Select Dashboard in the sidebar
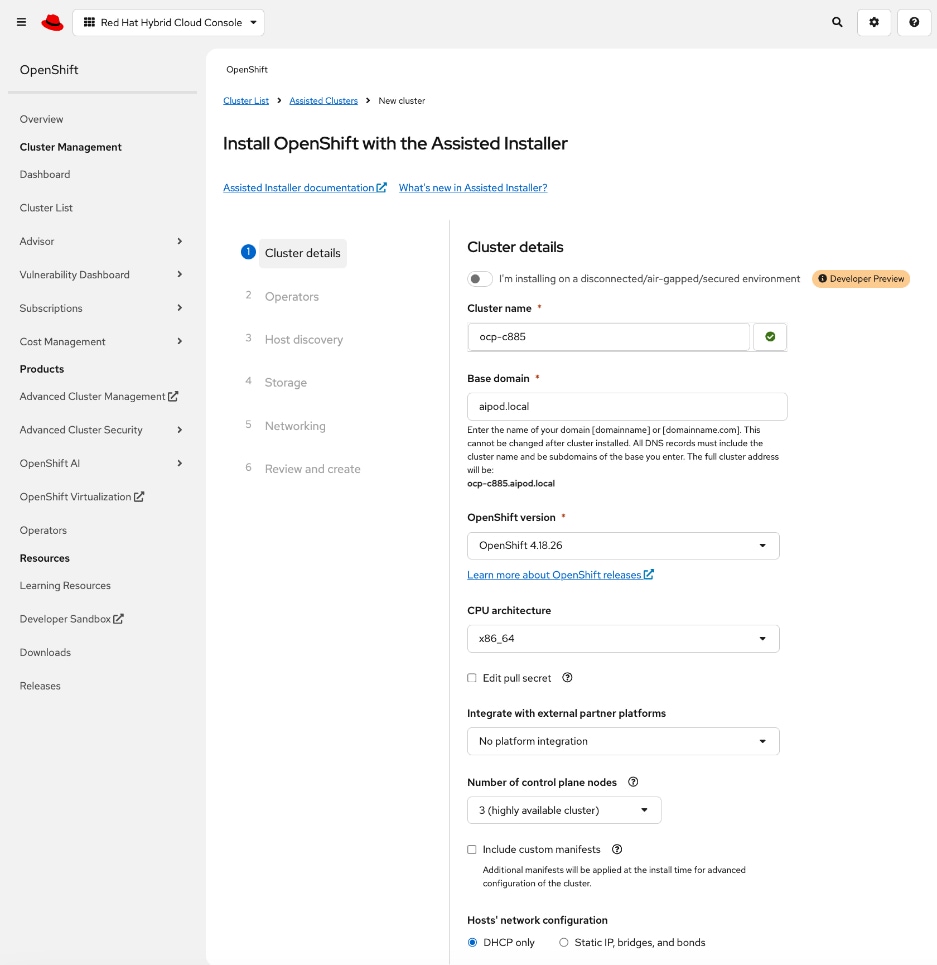The width and height of the screenshot is (937, 965). [x=45, y=174]
